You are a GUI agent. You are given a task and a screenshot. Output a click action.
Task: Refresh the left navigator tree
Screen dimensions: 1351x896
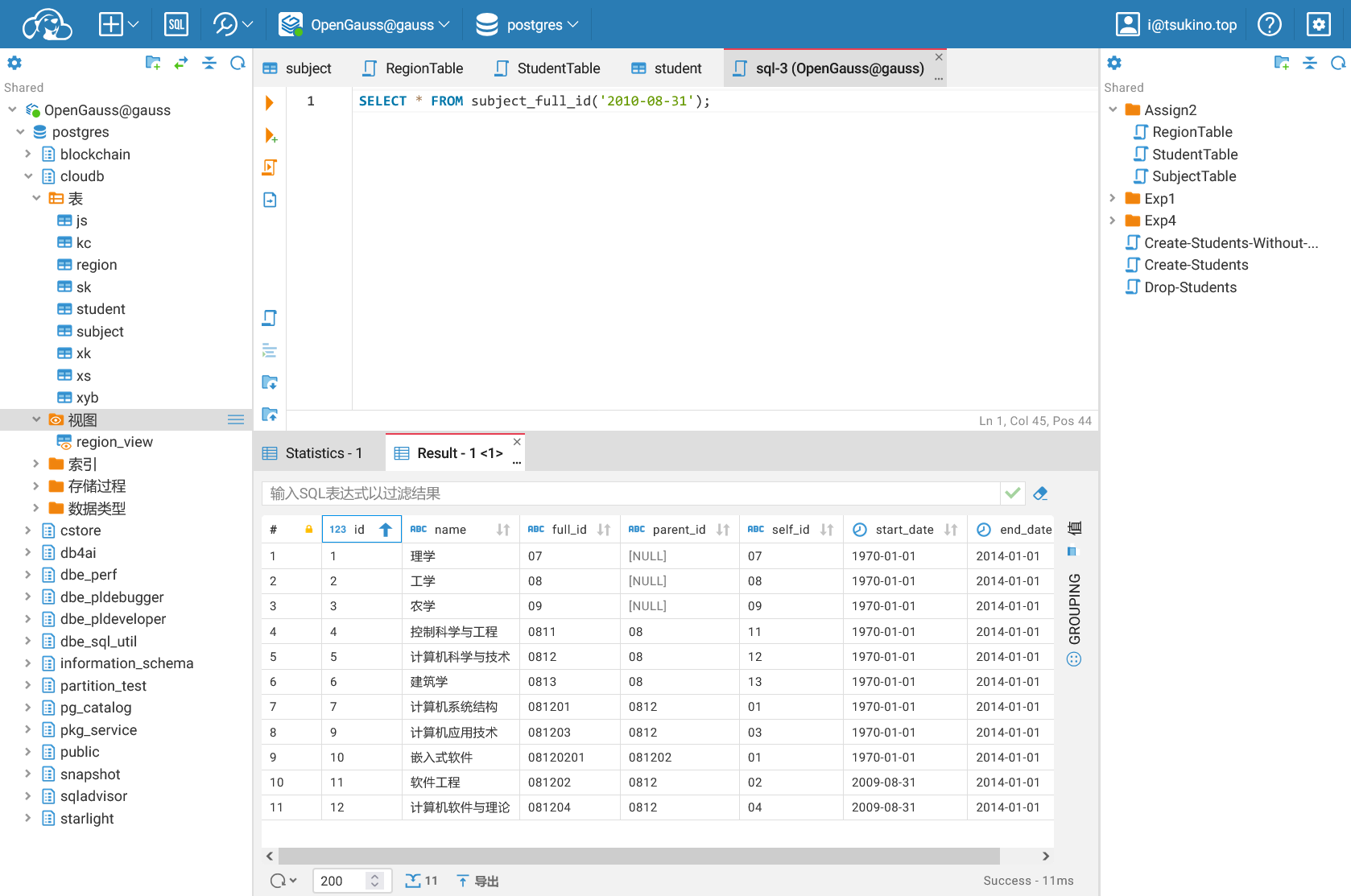(x=238, y=64)
